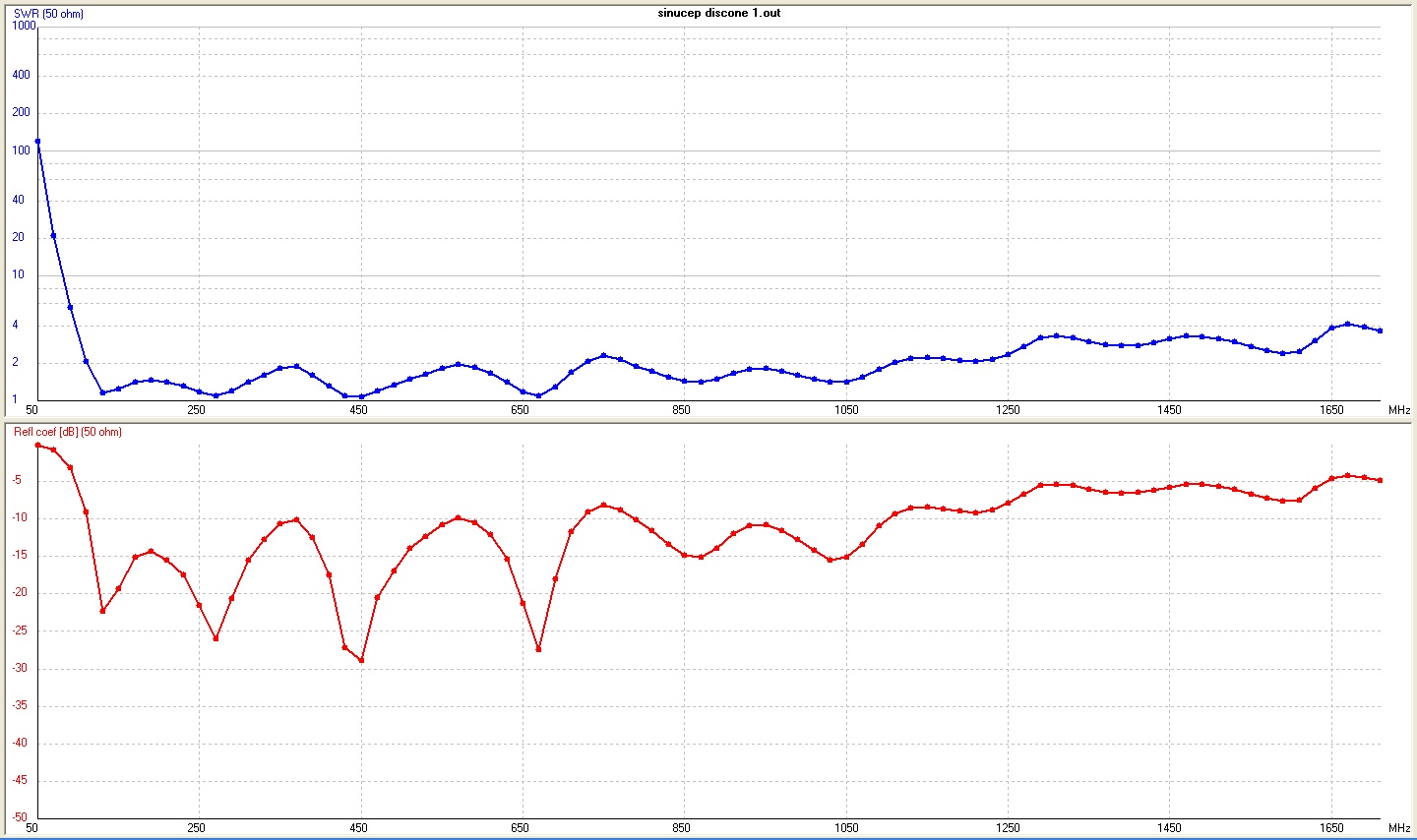Click the "1450" frequency tick under reflection chart
Image resolution: width=1417 pixels, height=840 pixels.
[1169, 828]
